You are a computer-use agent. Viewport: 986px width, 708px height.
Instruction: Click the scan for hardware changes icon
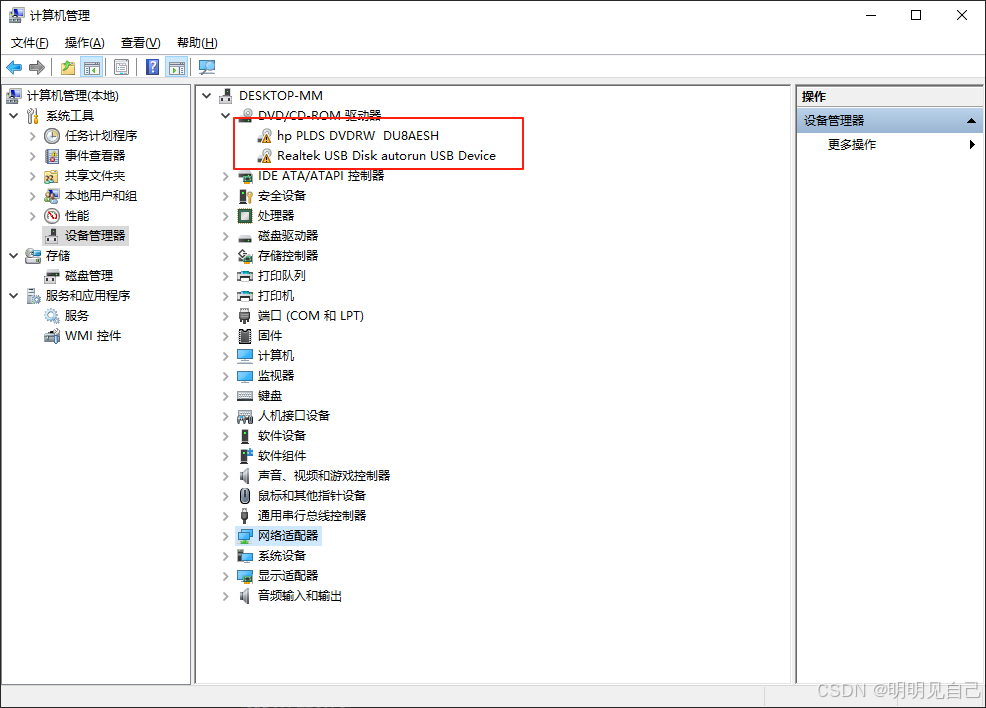pos(207,67)
